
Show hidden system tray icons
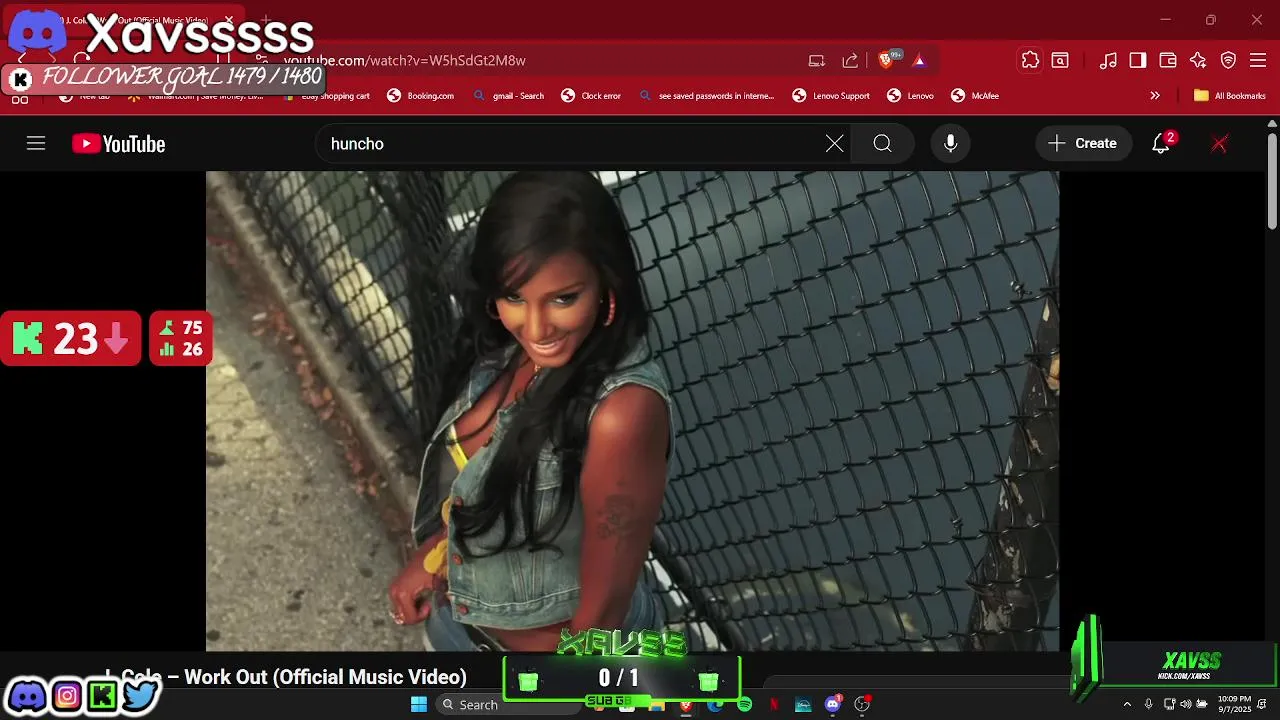click(1127, 704)
